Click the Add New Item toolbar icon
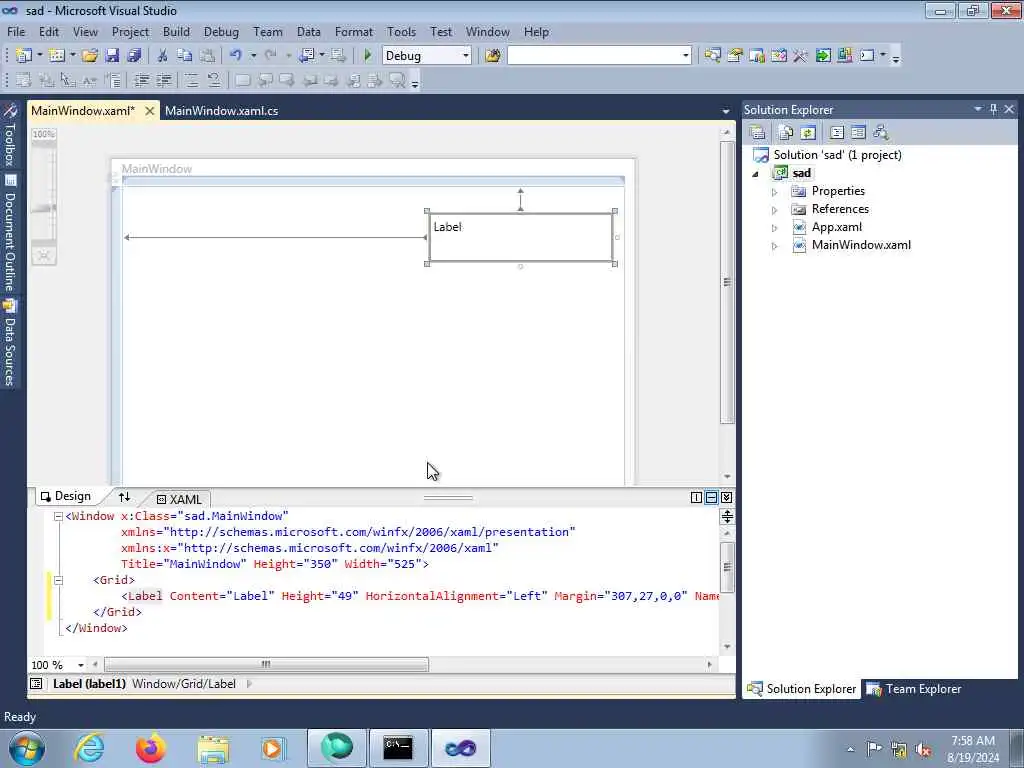The height and width of the screenshot is (768, 1024). (x=56, y=56)
